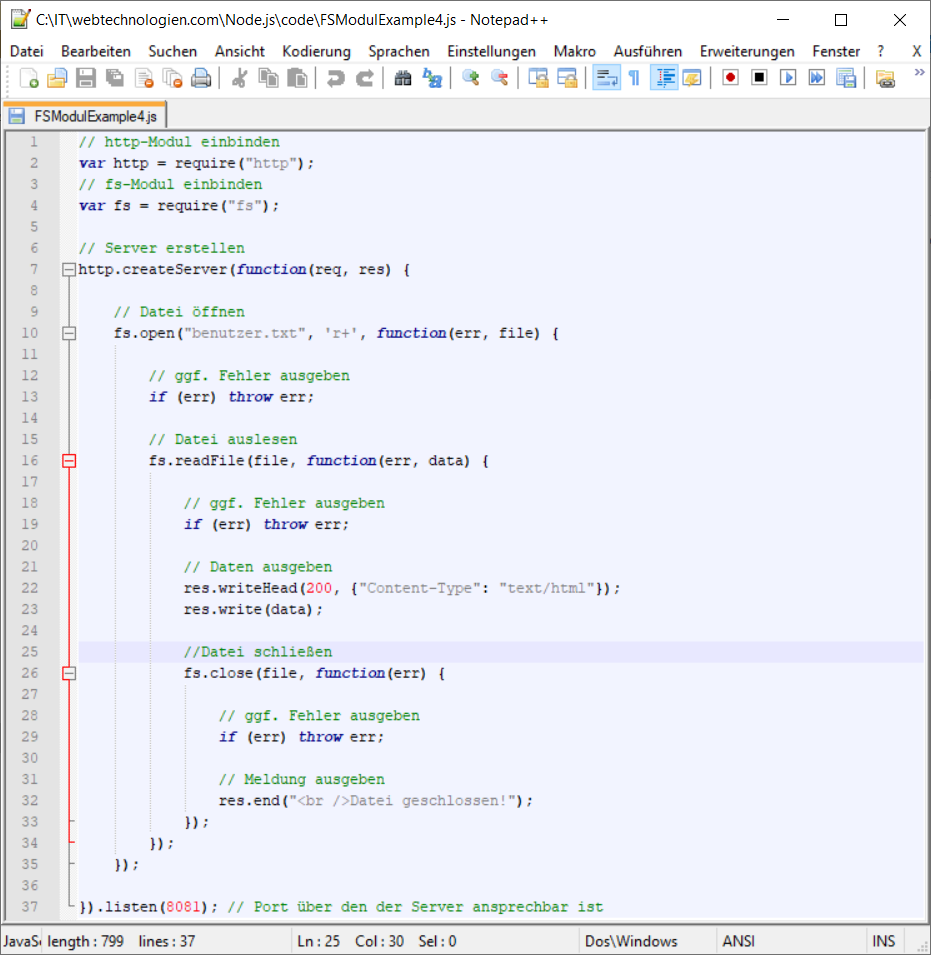
Task: Open the Makro menu
Action: (574, 51)
